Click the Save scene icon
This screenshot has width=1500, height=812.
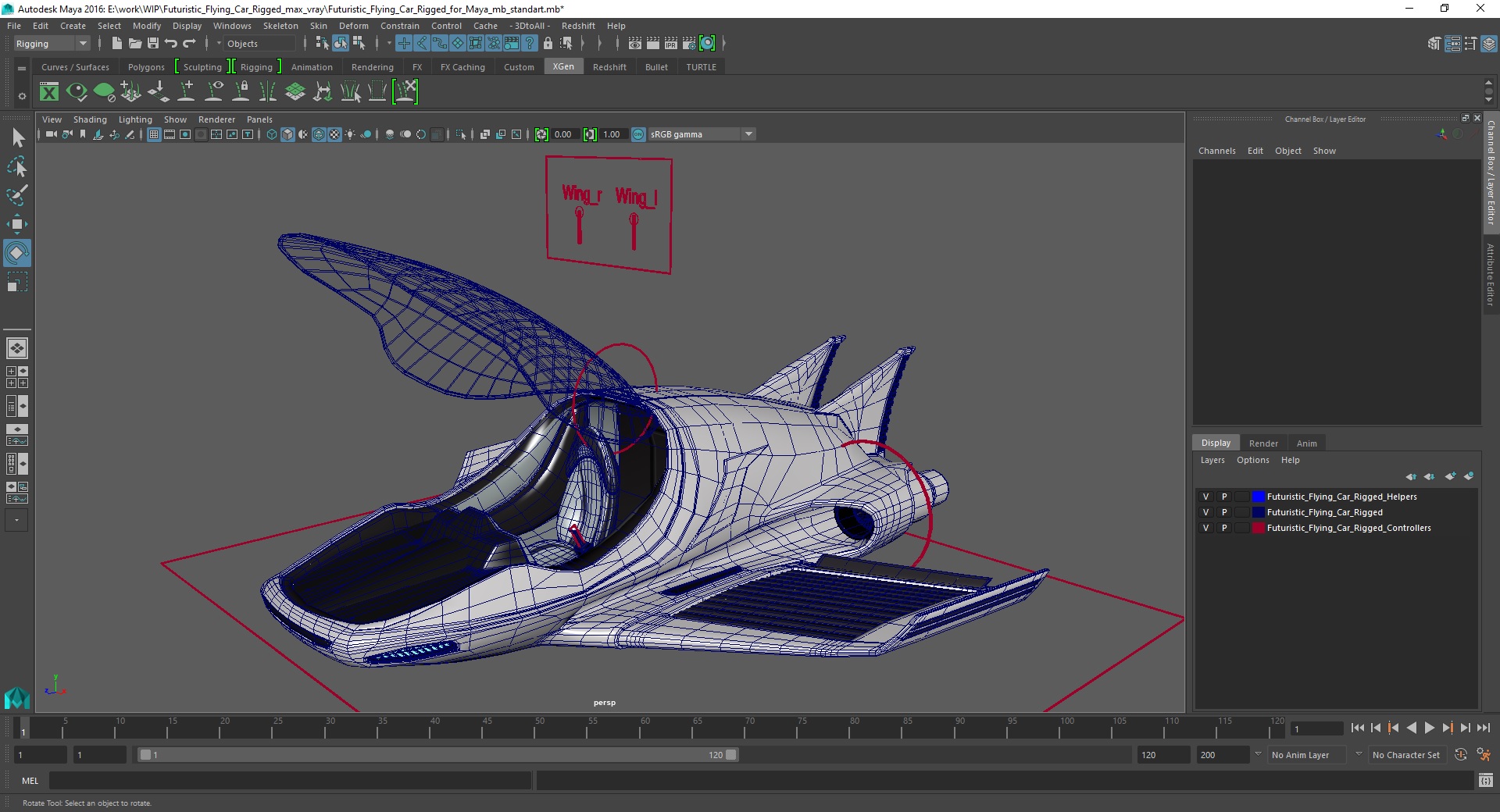click(153, 44)
